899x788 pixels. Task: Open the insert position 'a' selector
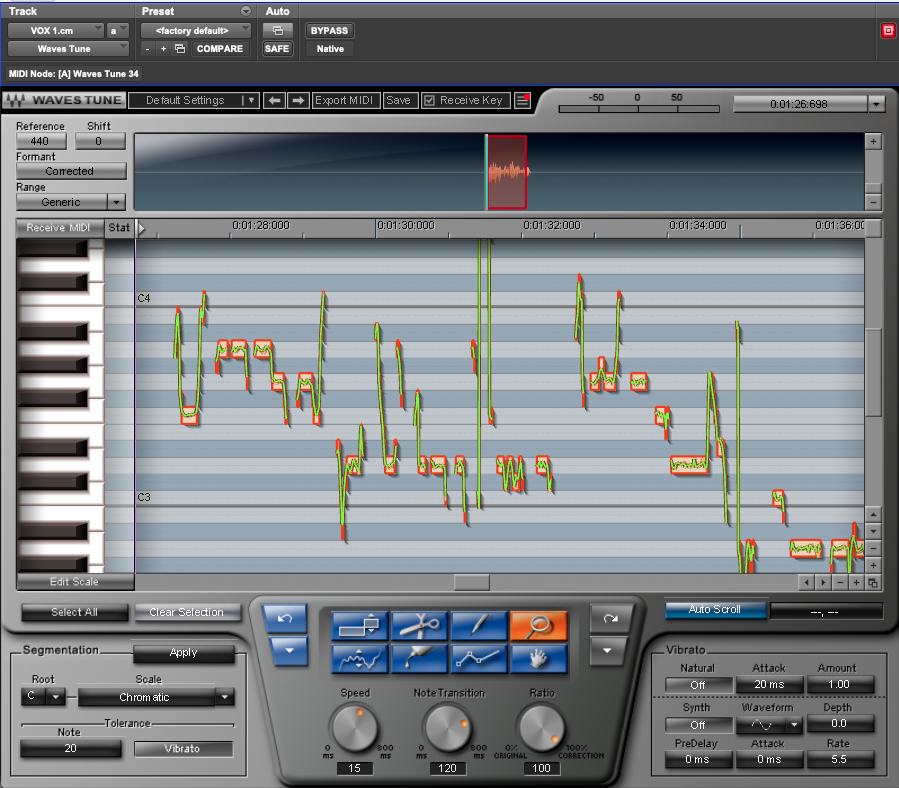(117, 30)
